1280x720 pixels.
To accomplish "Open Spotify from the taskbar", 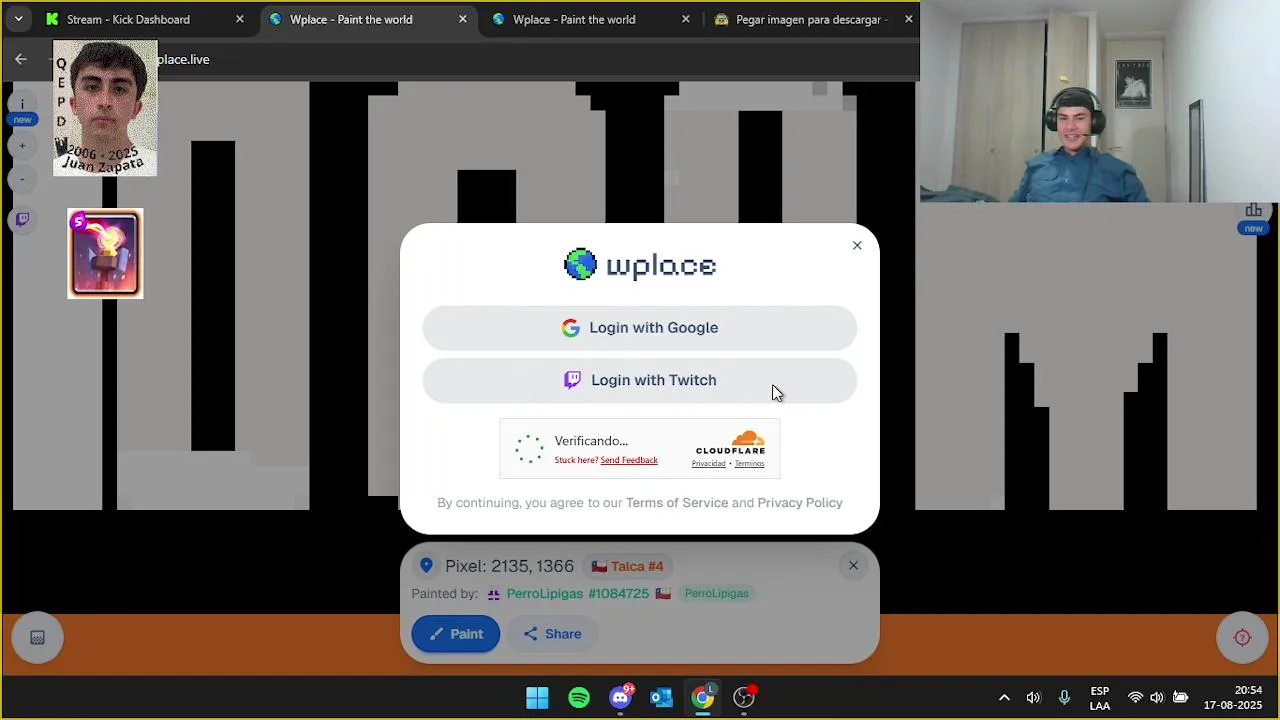I will pyautogui.click(x=579, y=698).
